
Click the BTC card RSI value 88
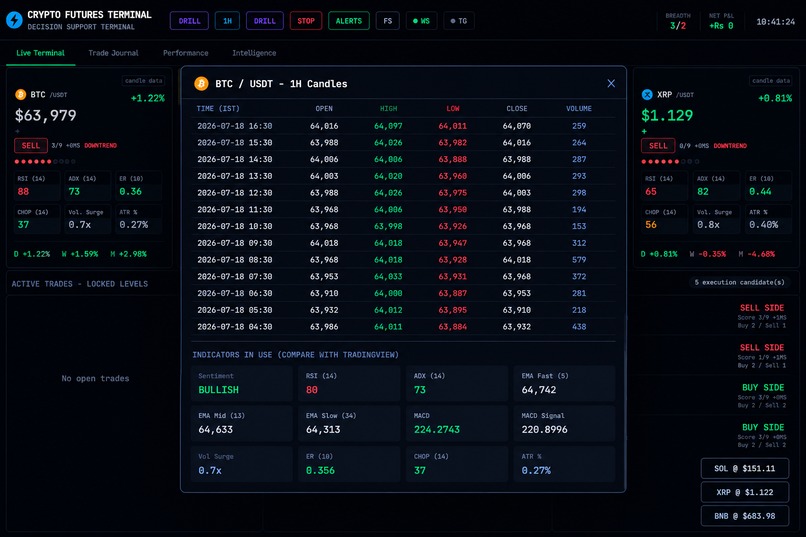[23, 191]
